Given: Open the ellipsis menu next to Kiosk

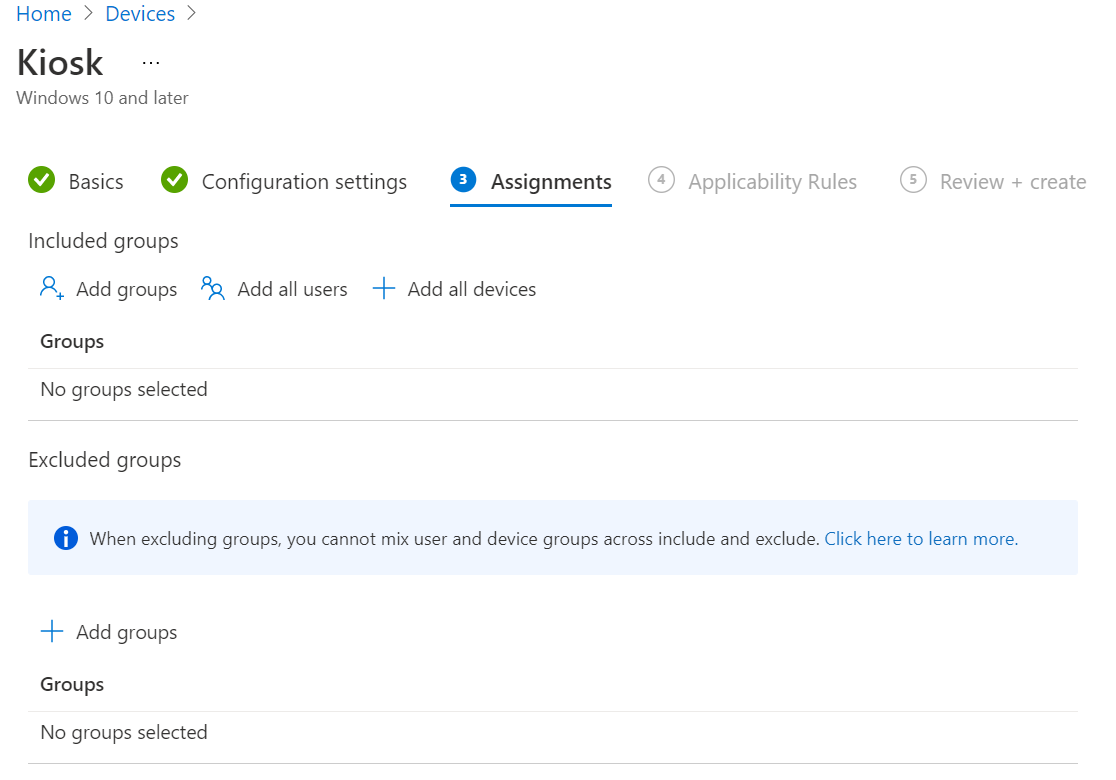Looking at the screenshot, I should point(151,62).
